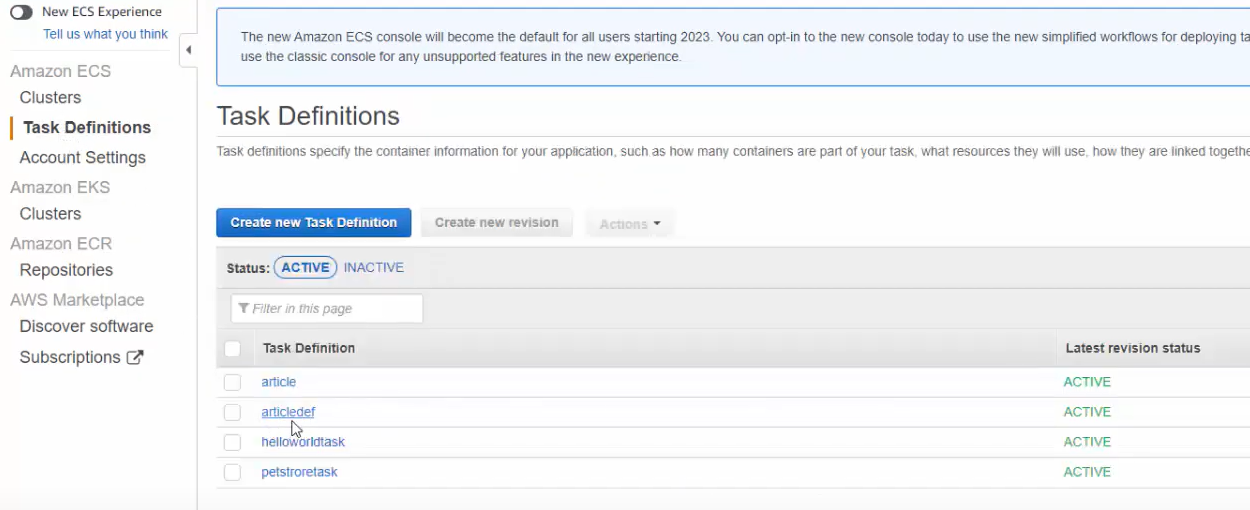The image size is (1250, 510).
Task: Click the Amazon ECS section heading
Action: coord(61,72)
